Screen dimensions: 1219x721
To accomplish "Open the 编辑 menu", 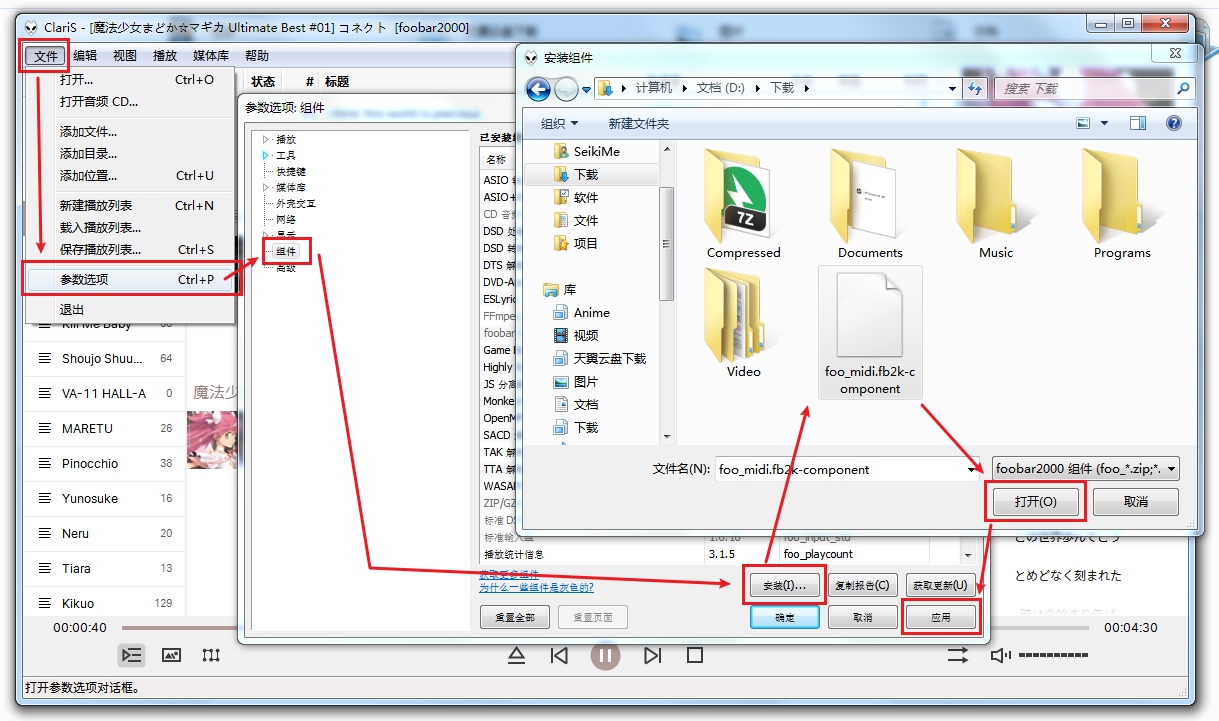I will (85, 56).
